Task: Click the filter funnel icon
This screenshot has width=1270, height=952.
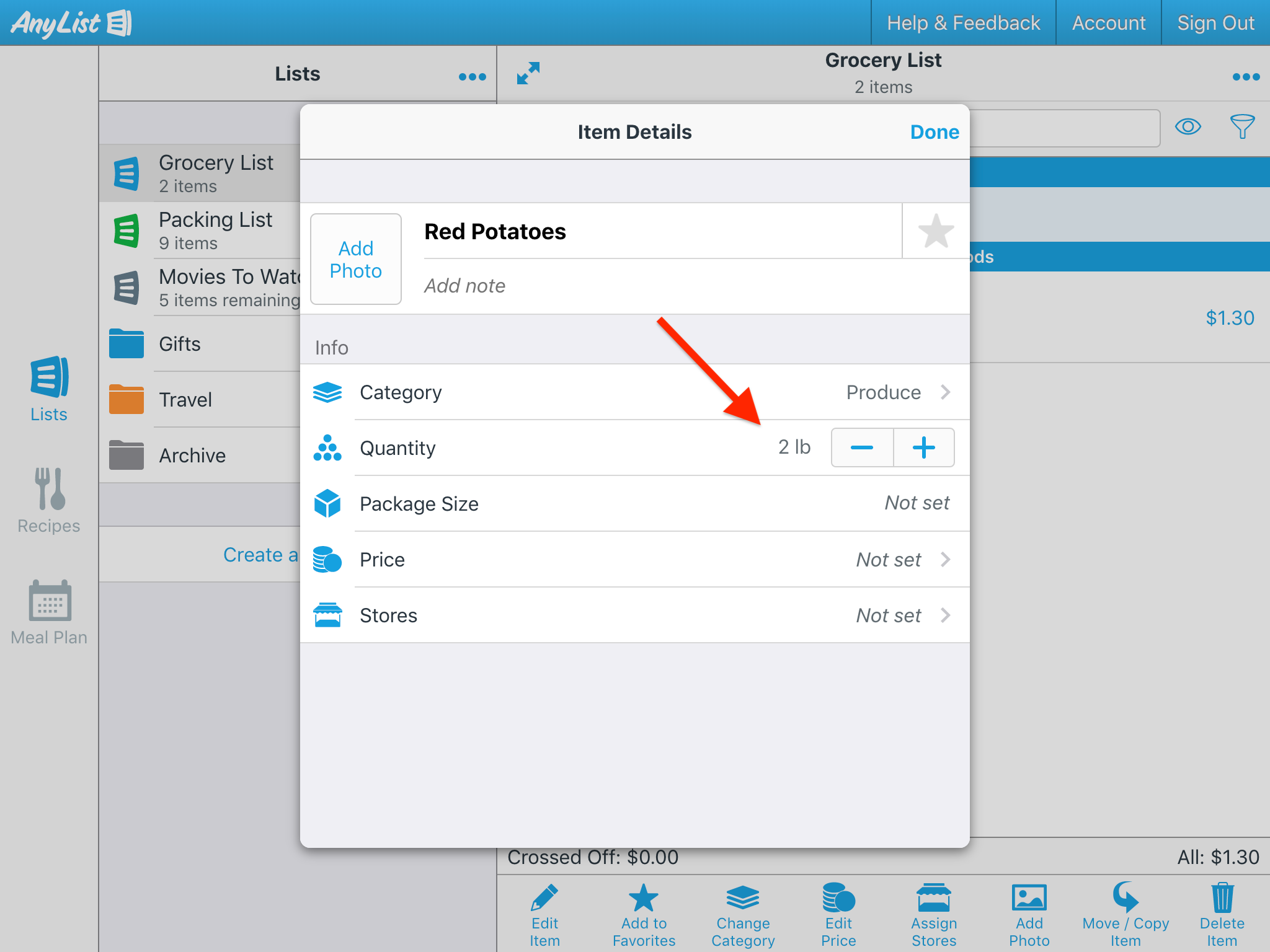Action: pyautogui.click(x=1242, y=127)
